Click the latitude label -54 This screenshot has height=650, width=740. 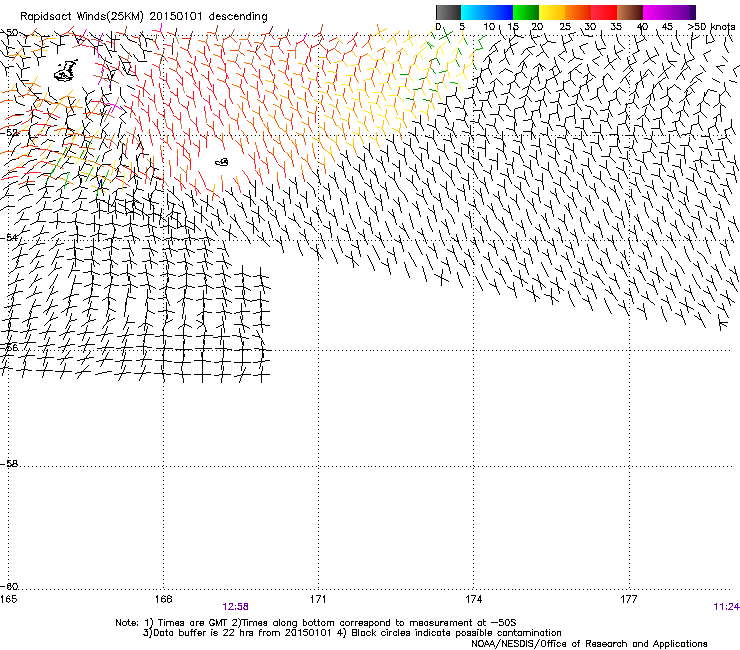point(9,237)
